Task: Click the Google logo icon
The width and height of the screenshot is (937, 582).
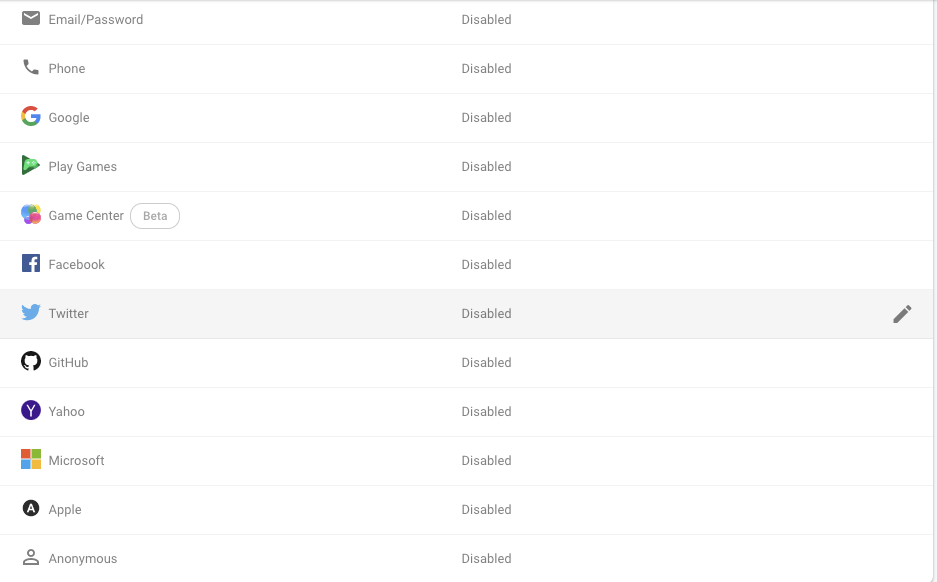Action: click(x=30, y=117)
